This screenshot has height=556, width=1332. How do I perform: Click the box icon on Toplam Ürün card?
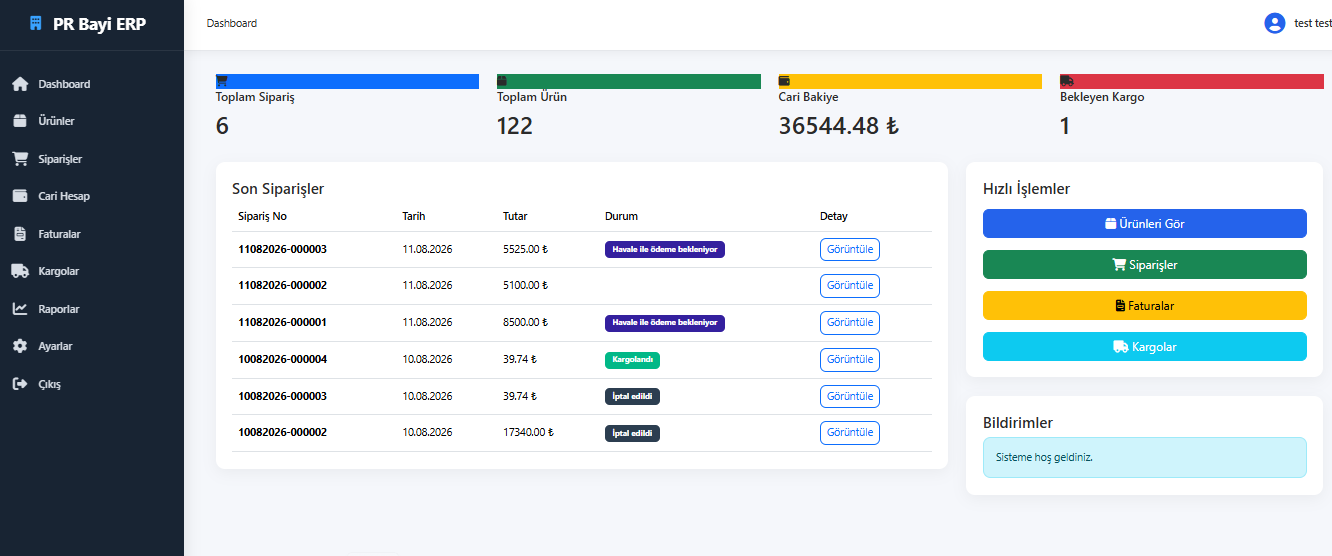click(503, 80)
